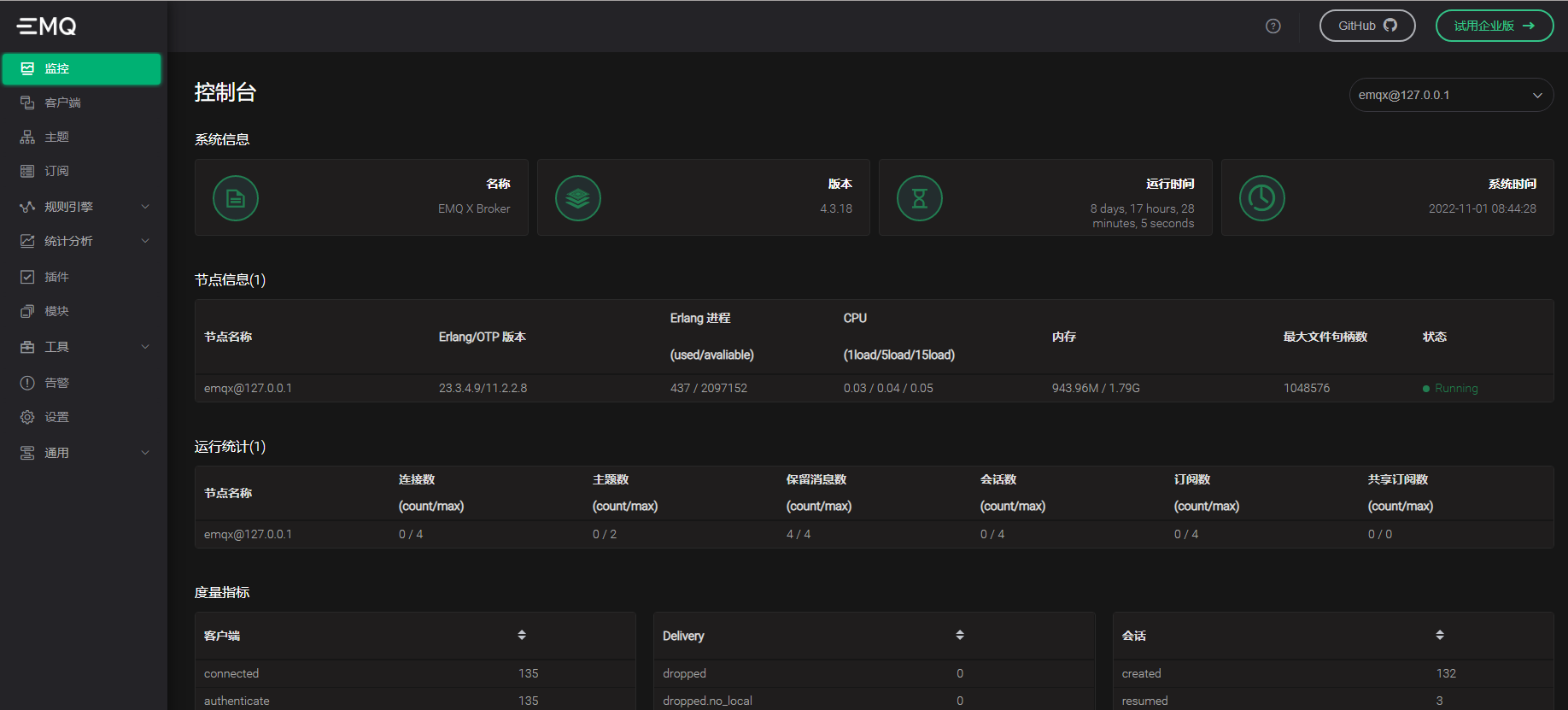
Task: Click the EMQ X Broker name text
Action: (x=474, y=208)
